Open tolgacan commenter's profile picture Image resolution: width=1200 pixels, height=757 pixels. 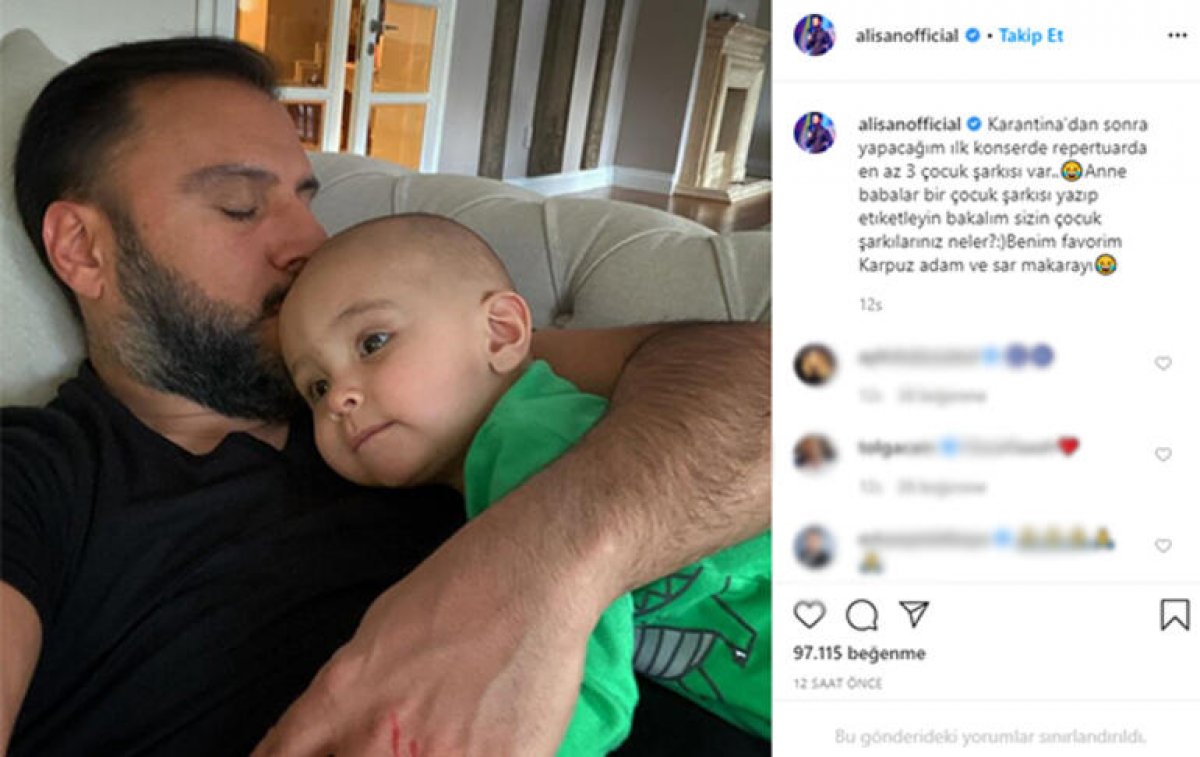pyautogui.click(x=815, y=453)
